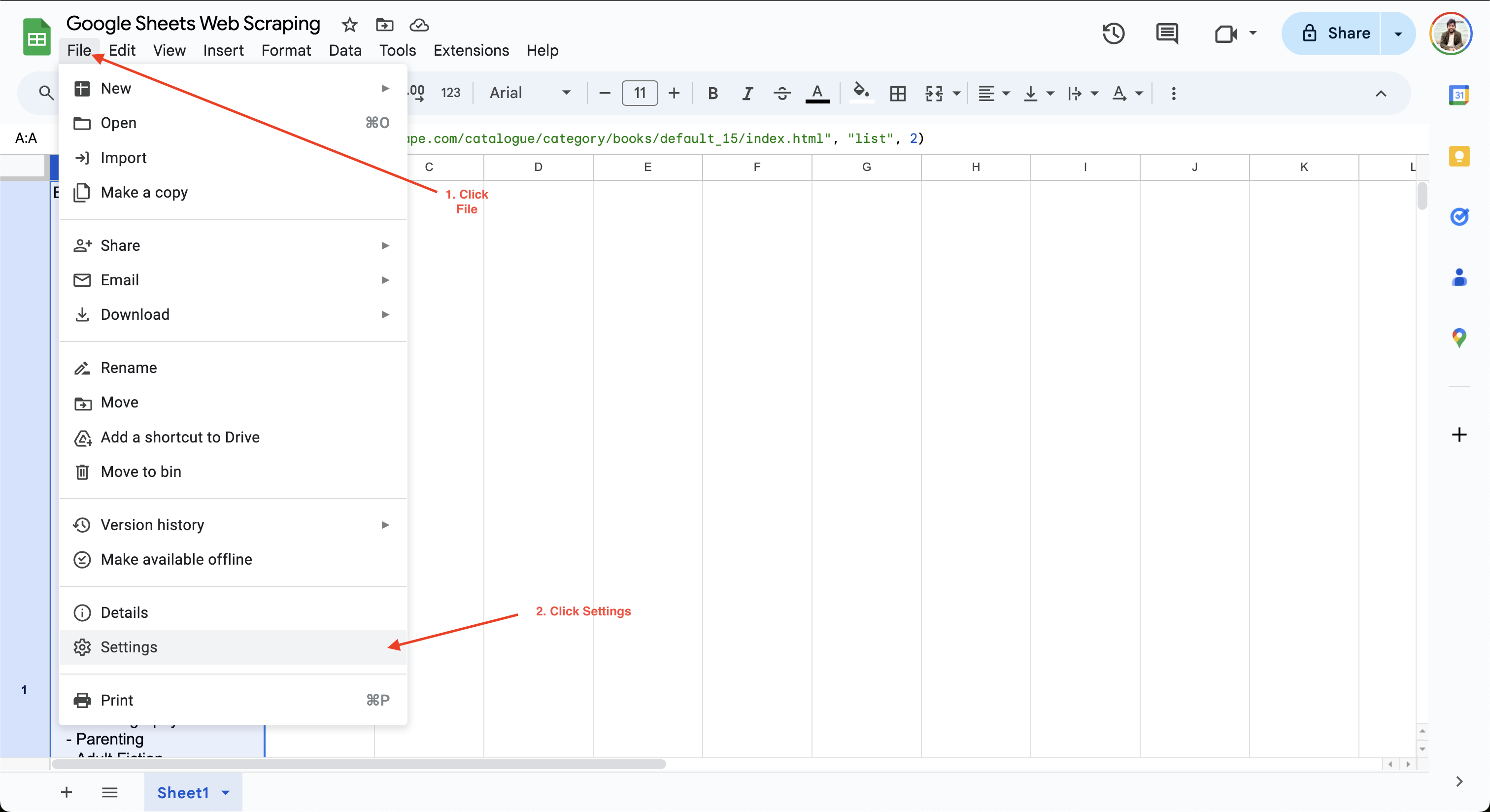Expand the Download submenu arrow
This screenshot has height=812, width=1490.
pos(385,315)
